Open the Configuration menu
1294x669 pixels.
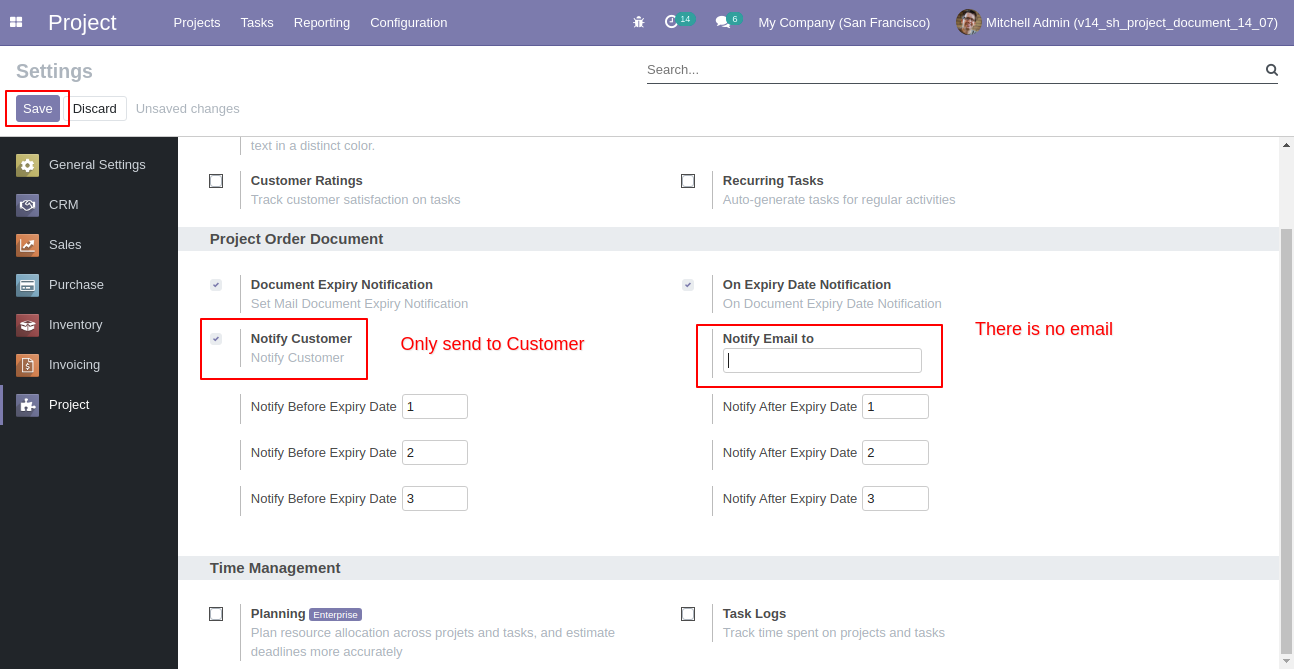[x=409, y=22]
